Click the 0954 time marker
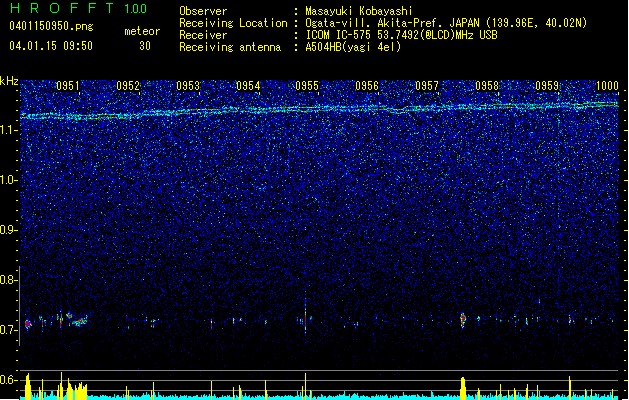 point(248,86)
